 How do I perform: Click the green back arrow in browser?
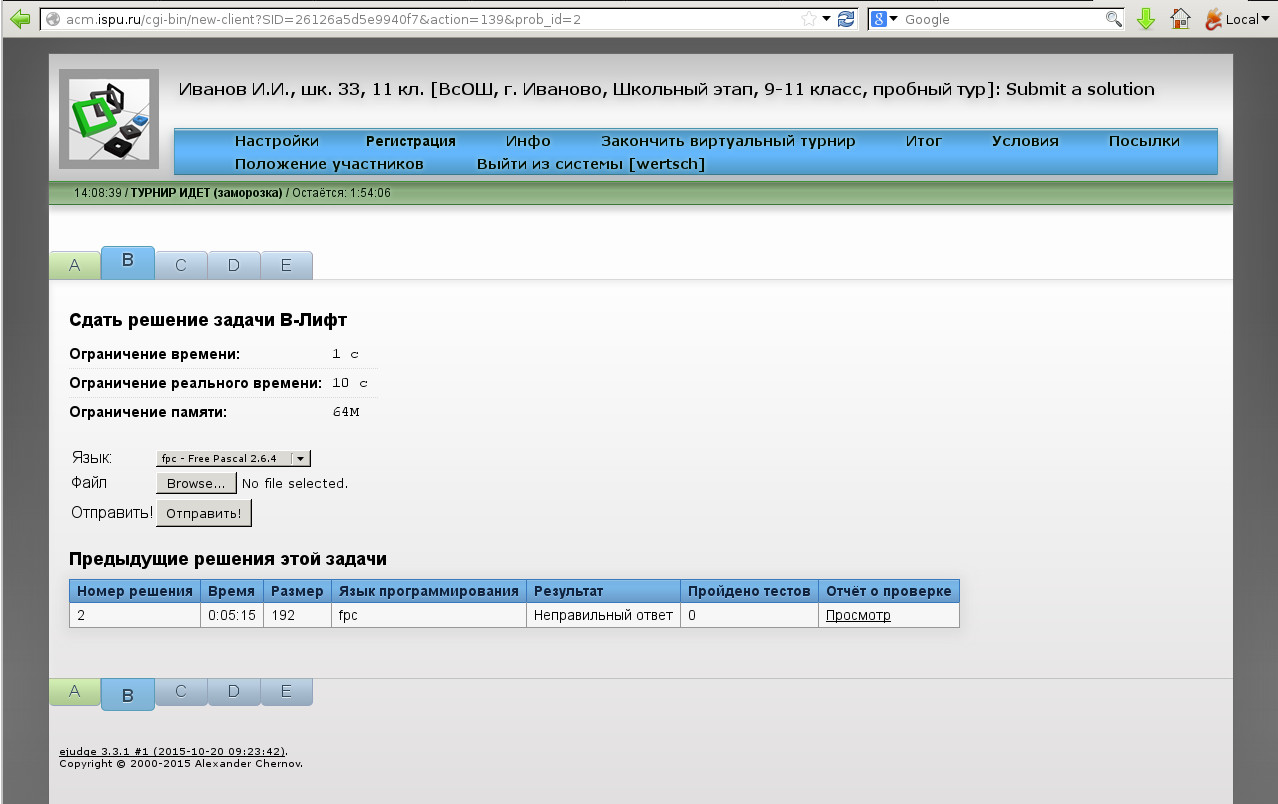(x=19, y=19)
